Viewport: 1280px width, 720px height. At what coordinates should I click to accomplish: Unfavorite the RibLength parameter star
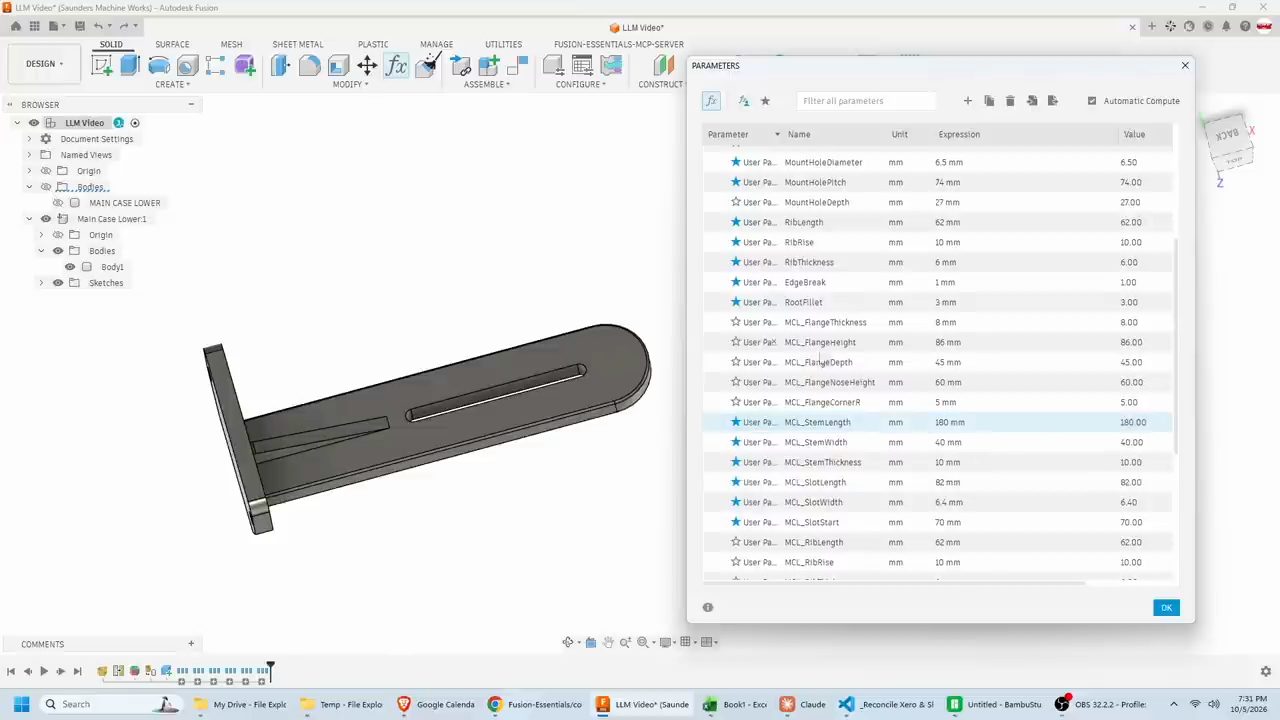(x=736, y=222)
